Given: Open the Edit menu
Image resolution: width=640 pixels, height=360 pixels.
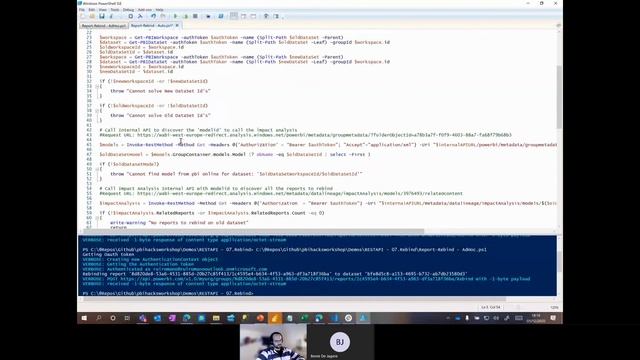Looking at the screenshot, I should [x=92, y=10].
